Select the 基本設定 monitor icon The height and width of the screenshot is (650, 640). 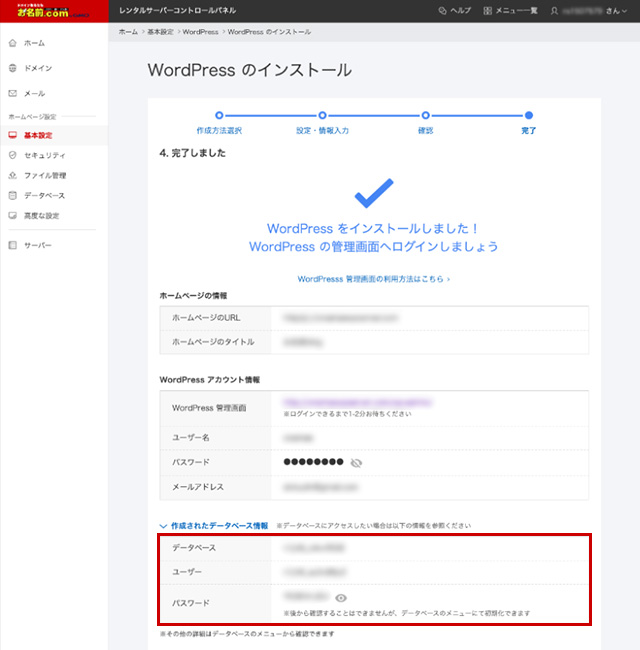pyautogui.click(x=13, y=135)
